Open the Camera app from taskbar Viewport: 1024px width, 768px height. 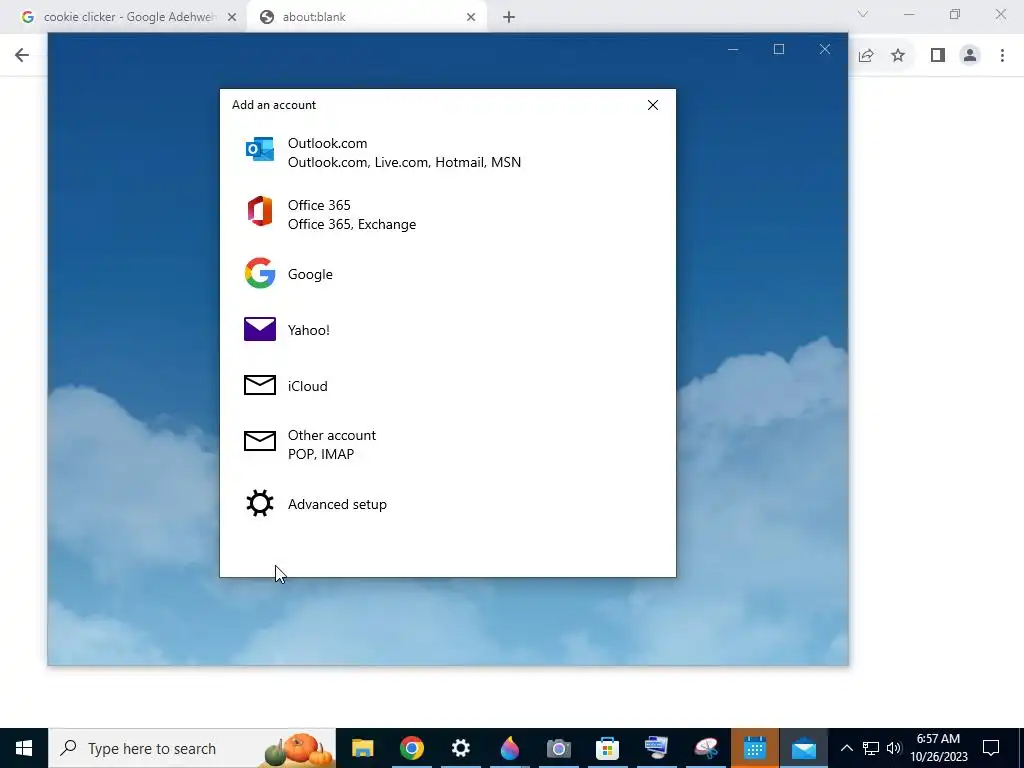tap(558, 748)
